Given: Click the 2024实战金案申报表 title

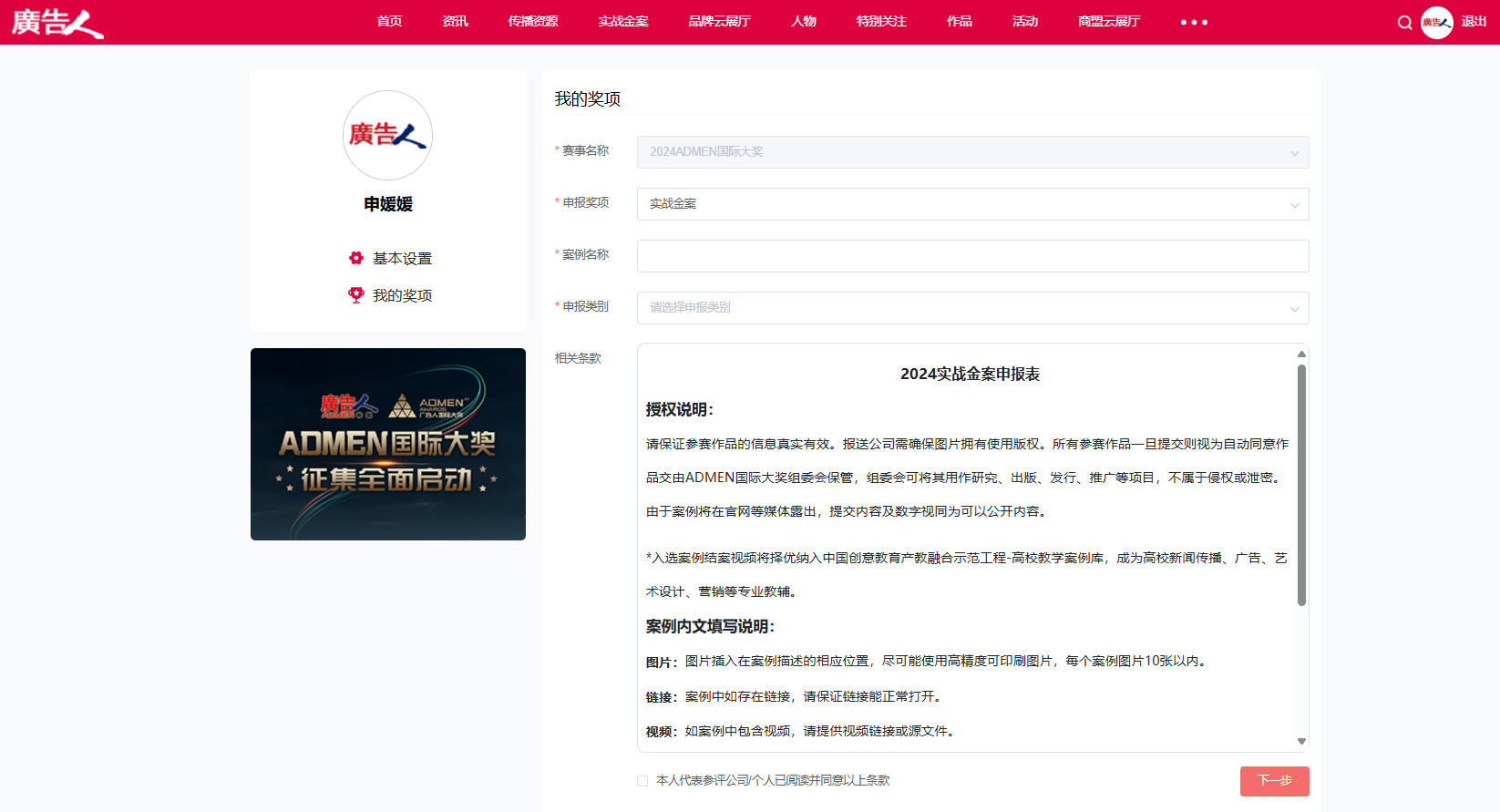Looking at the screenshot, I should (x=970, y=374).
